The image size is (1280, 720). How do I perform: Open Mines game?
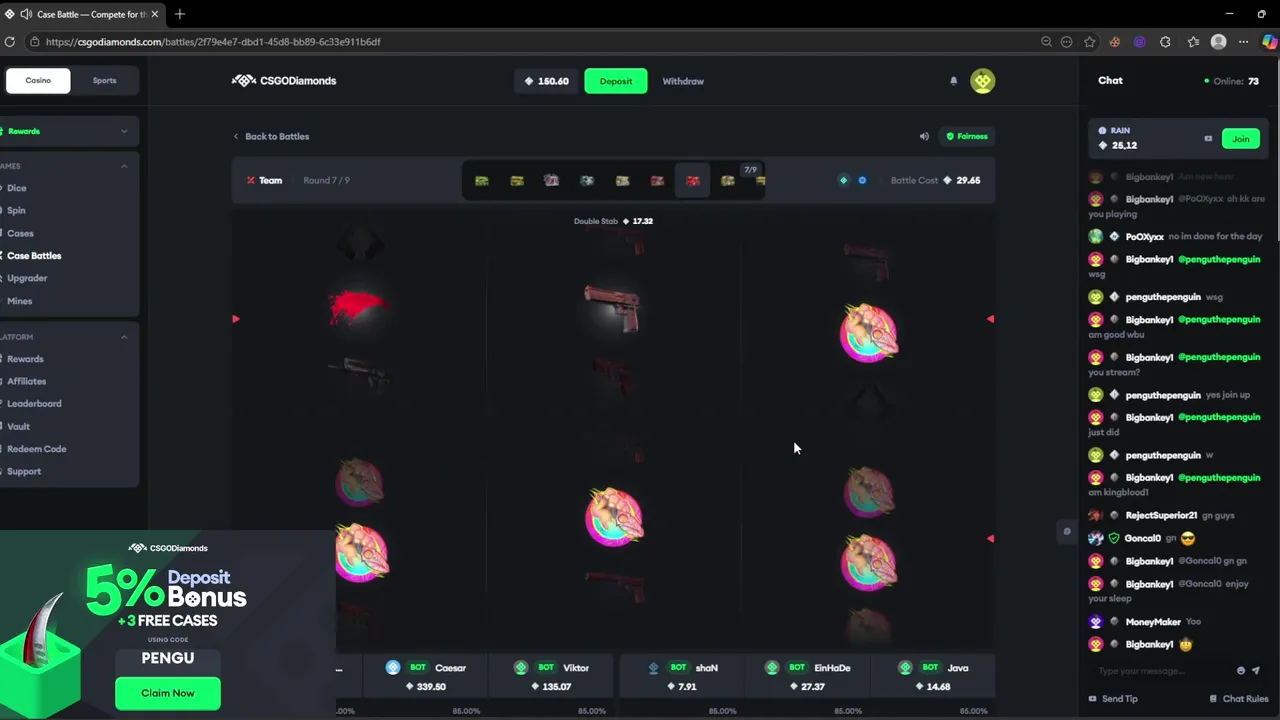point(19,301)
